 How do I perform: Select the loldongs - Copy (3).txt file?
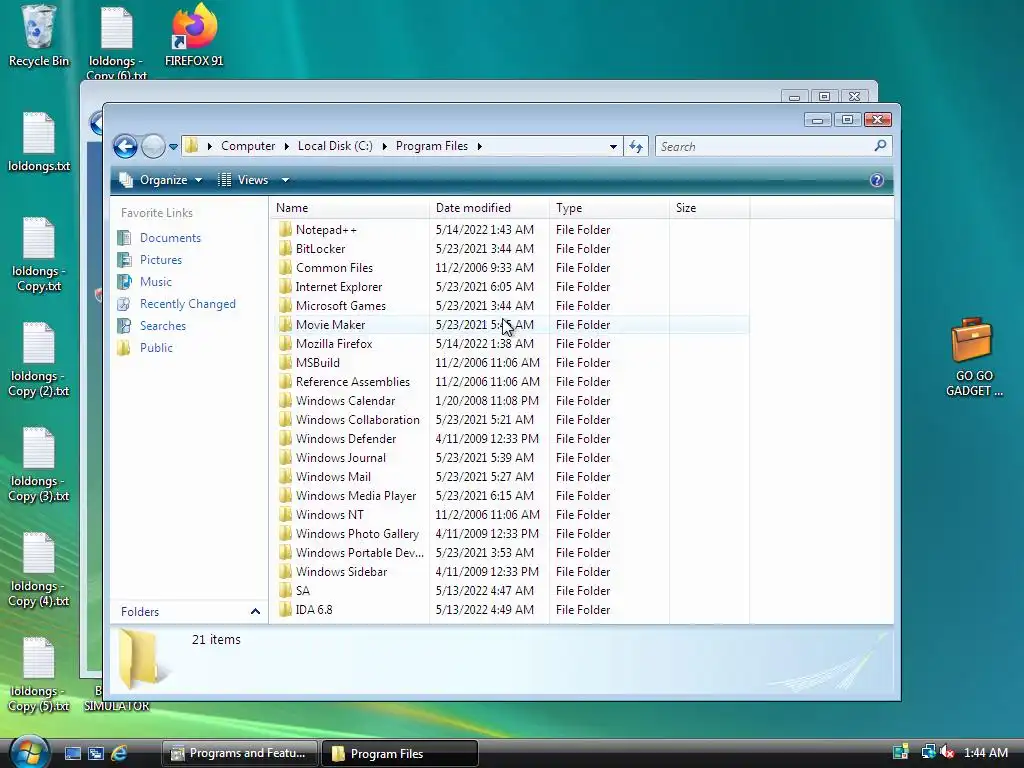pyautogui.click(x=39, y=464)
